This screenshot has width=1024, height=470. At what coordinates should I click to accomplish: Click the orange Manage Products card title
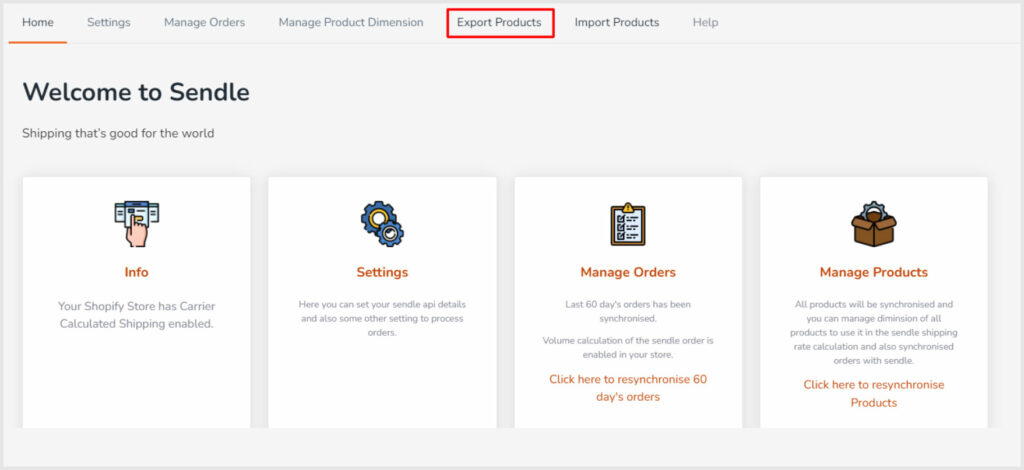pos(873,272)
